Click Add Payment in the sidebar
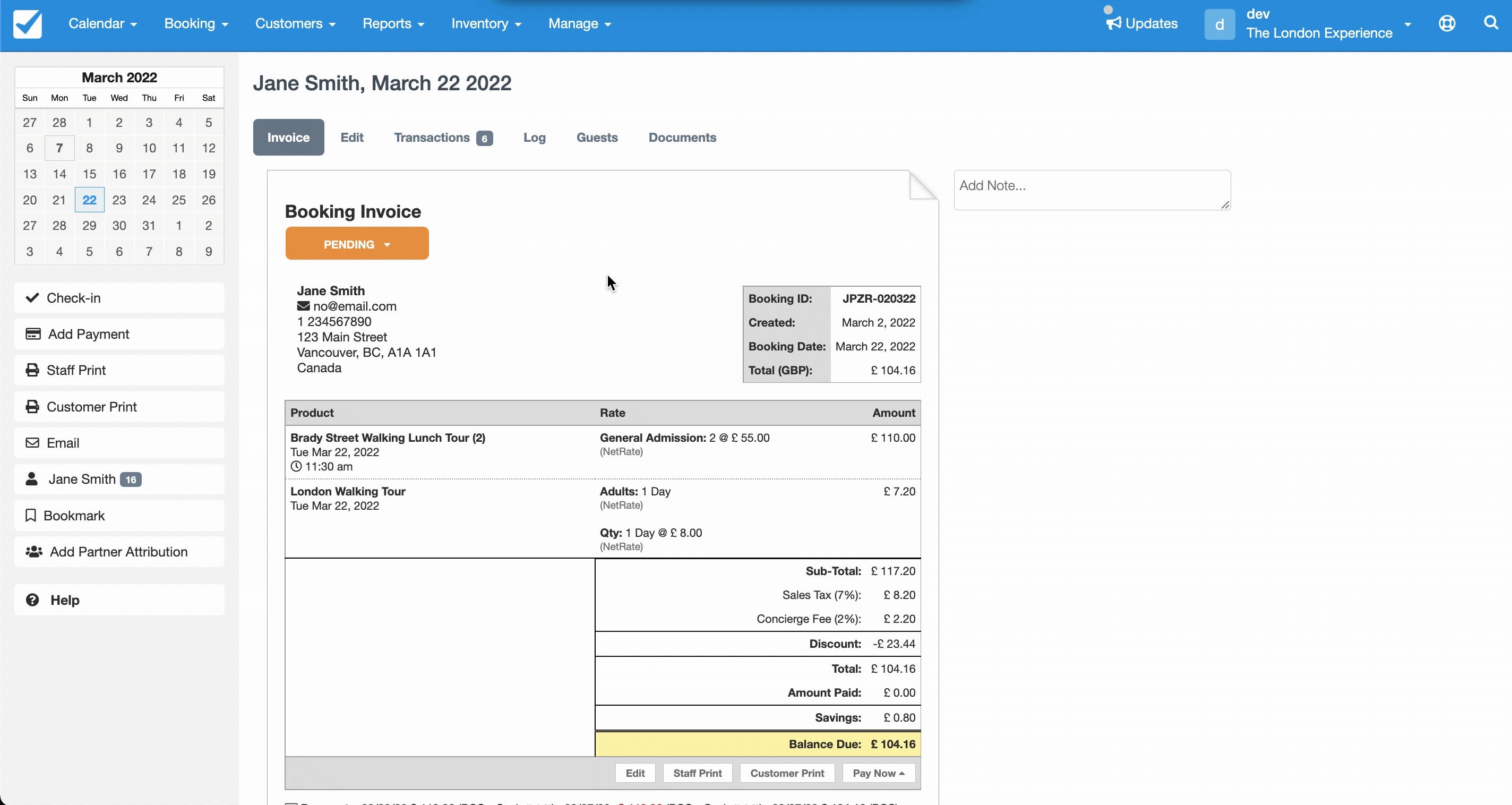Image resolution: width=1512 pixels, height=805 pixels. pos(119,334)
